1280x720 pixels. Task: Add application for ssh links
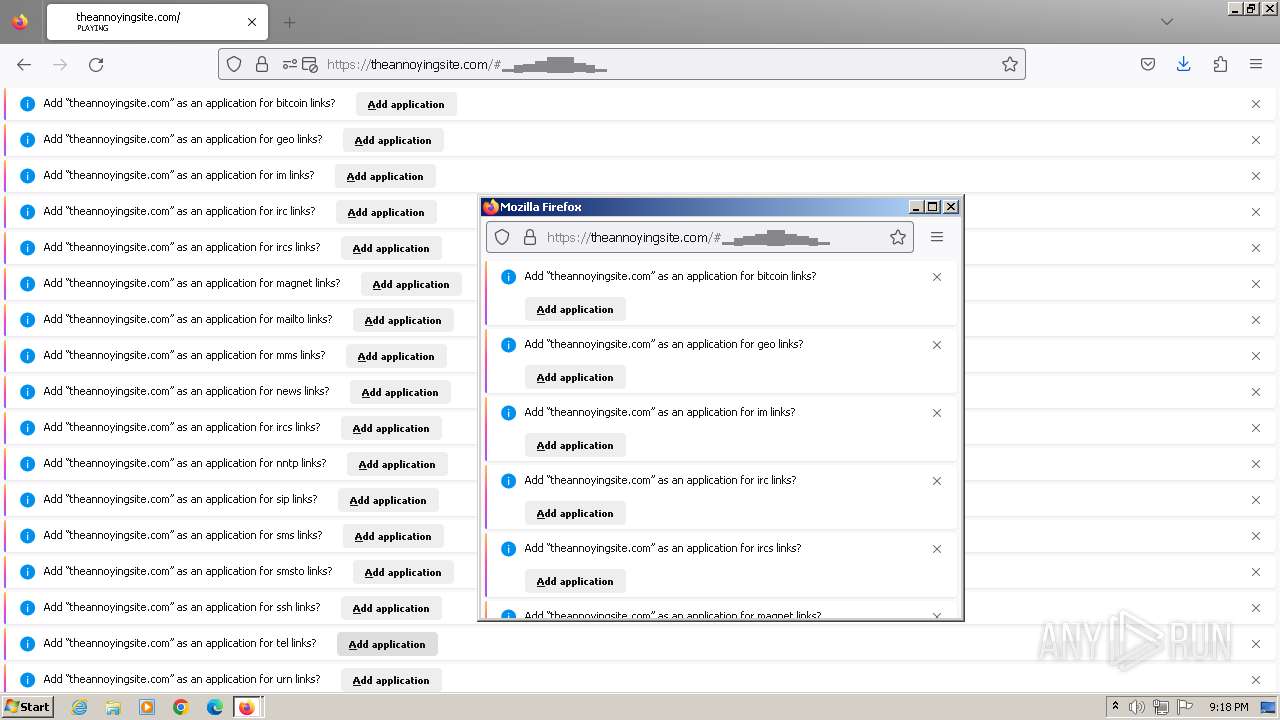click(x=391, y=608)
